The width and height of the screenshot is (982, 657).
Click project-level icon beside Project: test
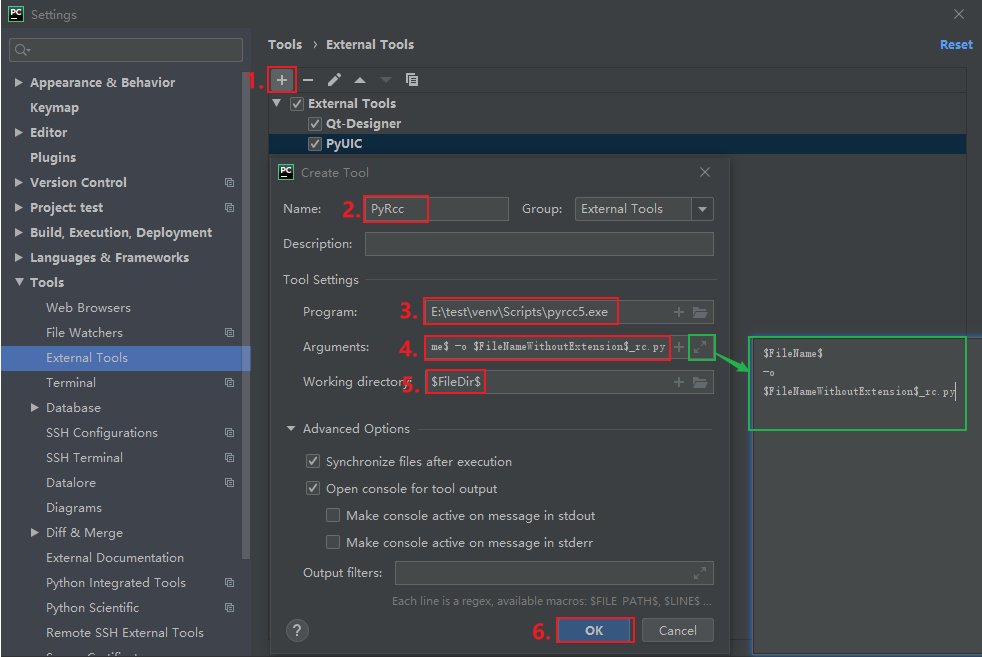click(x=229, y=207)
